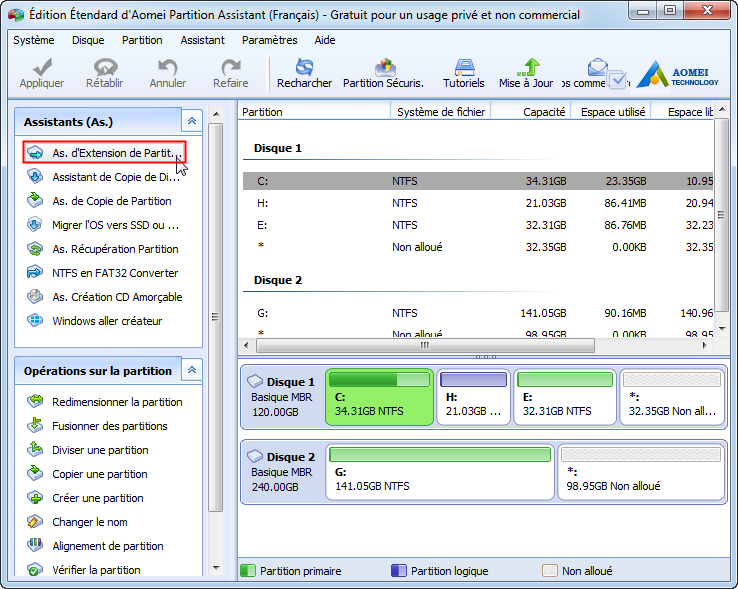Click the As. d'Extension de Partition icon

point(35,153)
